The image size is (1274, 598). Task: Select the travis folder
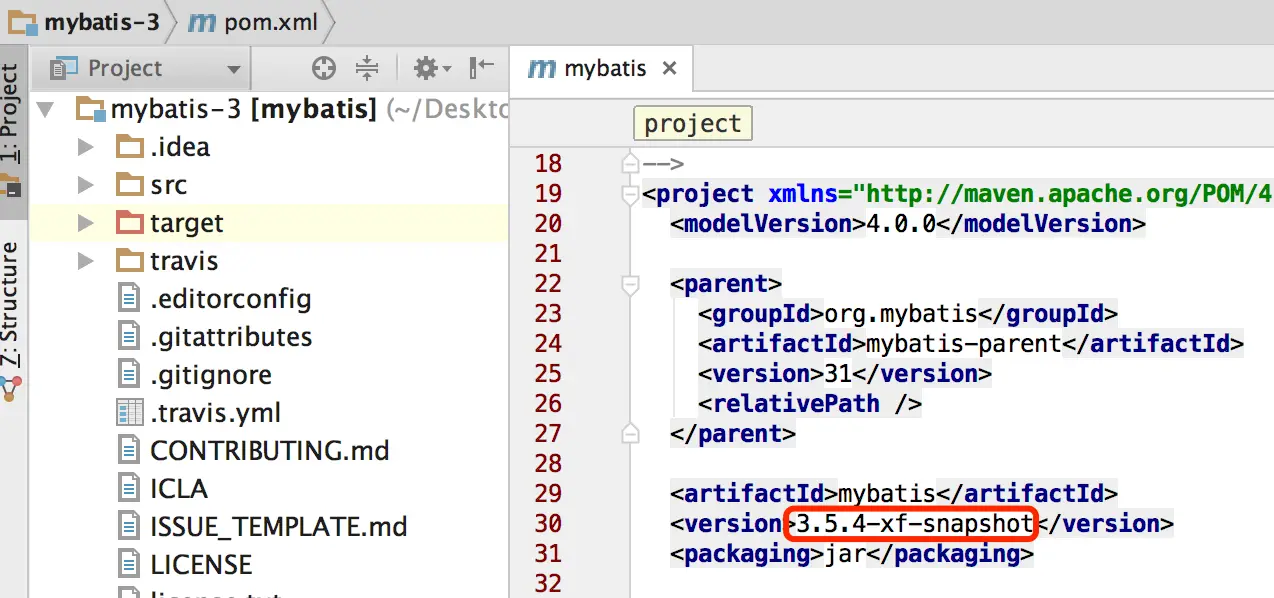point(184,261)
